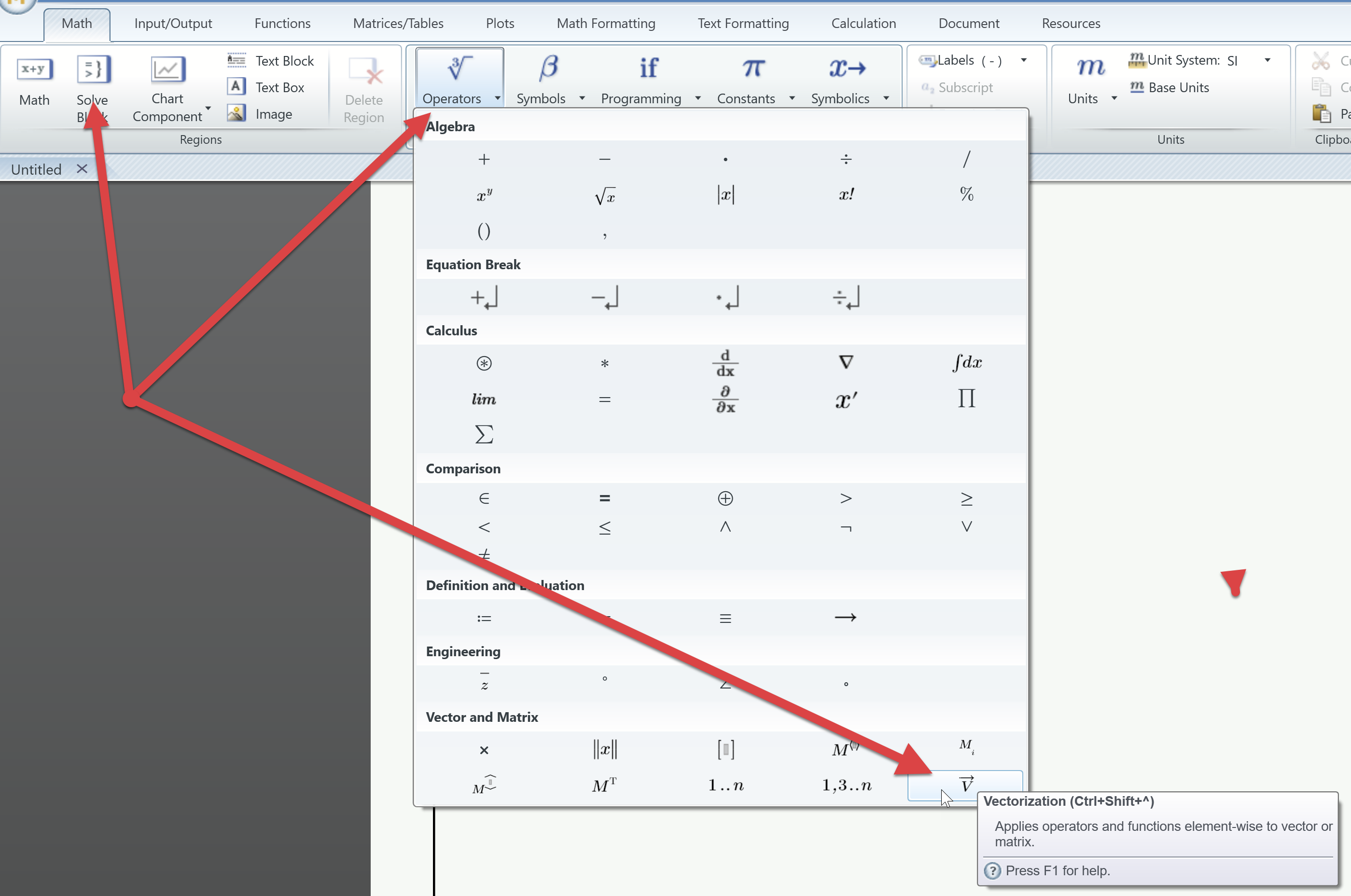This screenshot has height=896, width=1351.
Task: Switch to the Text Formatting tab
Action: click(x=742, y=24)
